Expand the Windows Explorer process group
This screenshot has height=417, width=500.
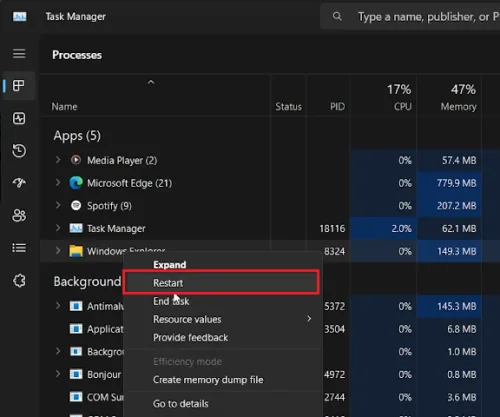[58, 251]
